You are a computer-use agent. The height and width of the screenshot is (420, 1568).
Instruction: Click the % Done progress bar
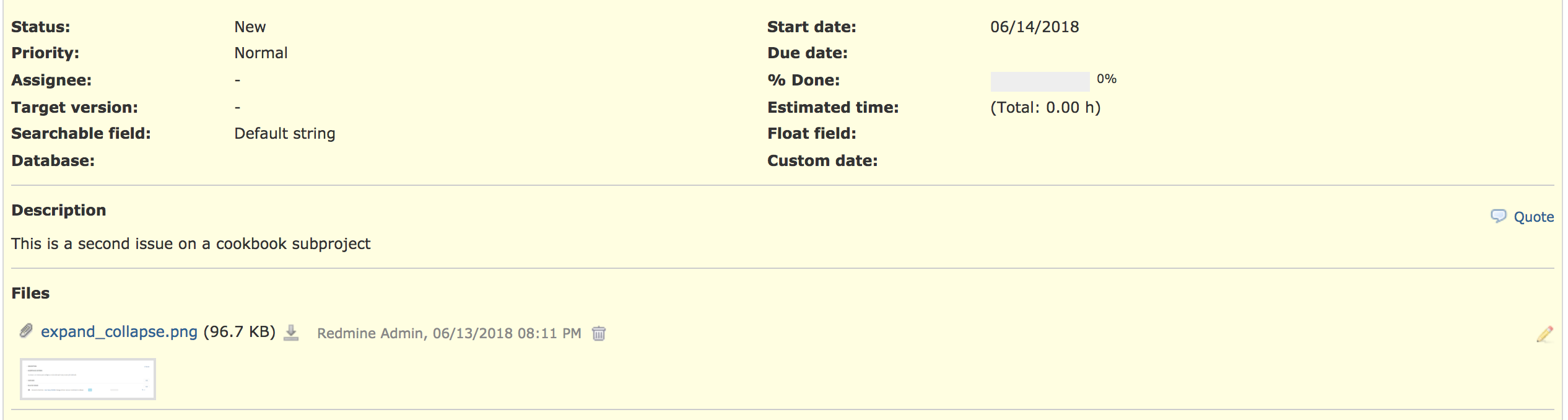[1040, 81]
